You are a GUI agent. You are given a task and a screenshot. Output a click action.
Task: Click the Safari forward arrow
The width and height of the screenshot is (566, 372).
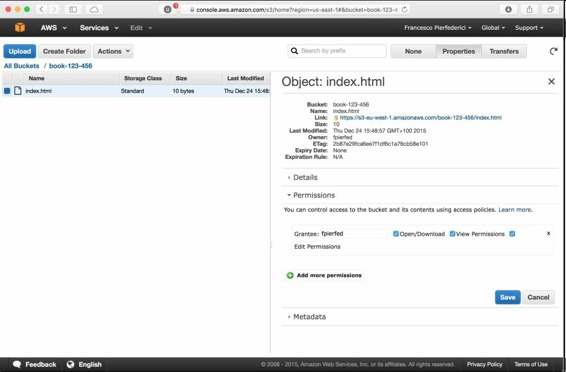(54, 9)
